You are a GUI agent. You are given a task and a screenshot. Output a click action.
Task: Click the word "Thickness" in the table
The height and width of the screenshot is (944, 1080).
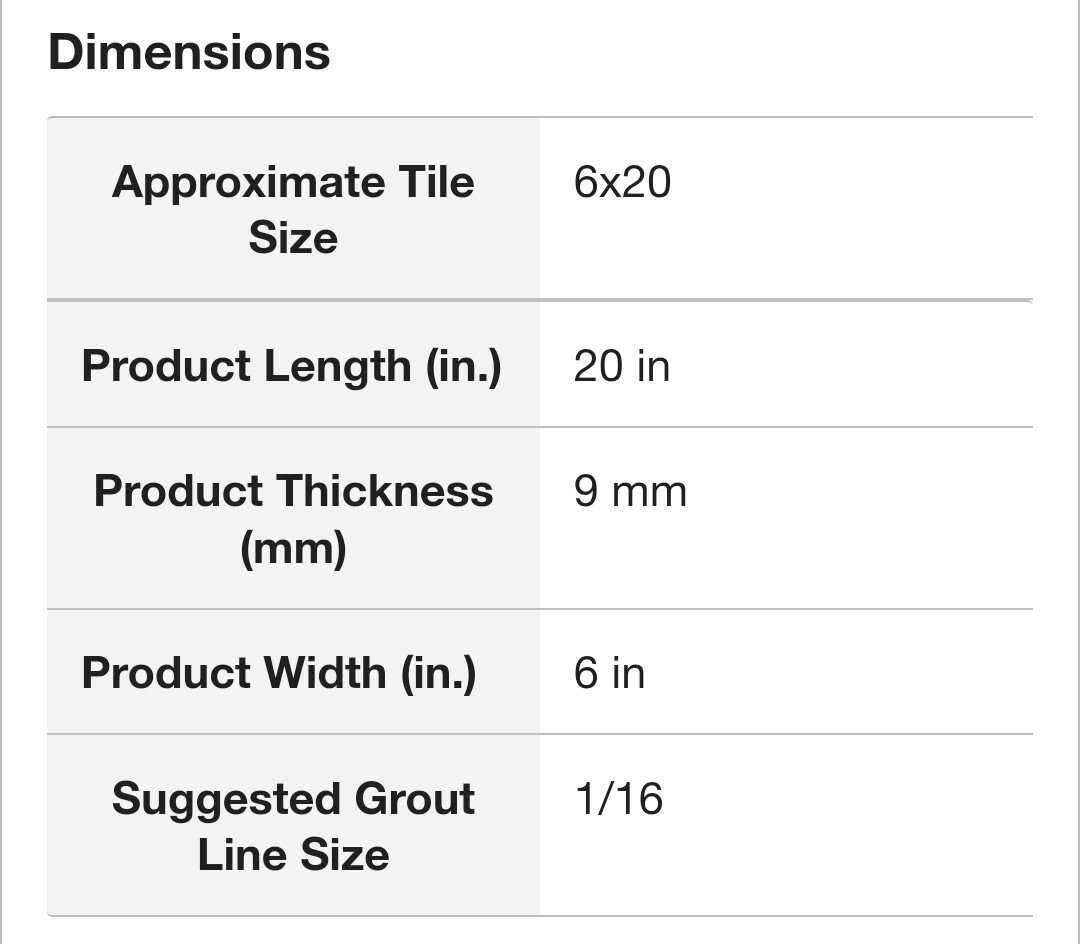pyautogui.click(x=383, y=492)
